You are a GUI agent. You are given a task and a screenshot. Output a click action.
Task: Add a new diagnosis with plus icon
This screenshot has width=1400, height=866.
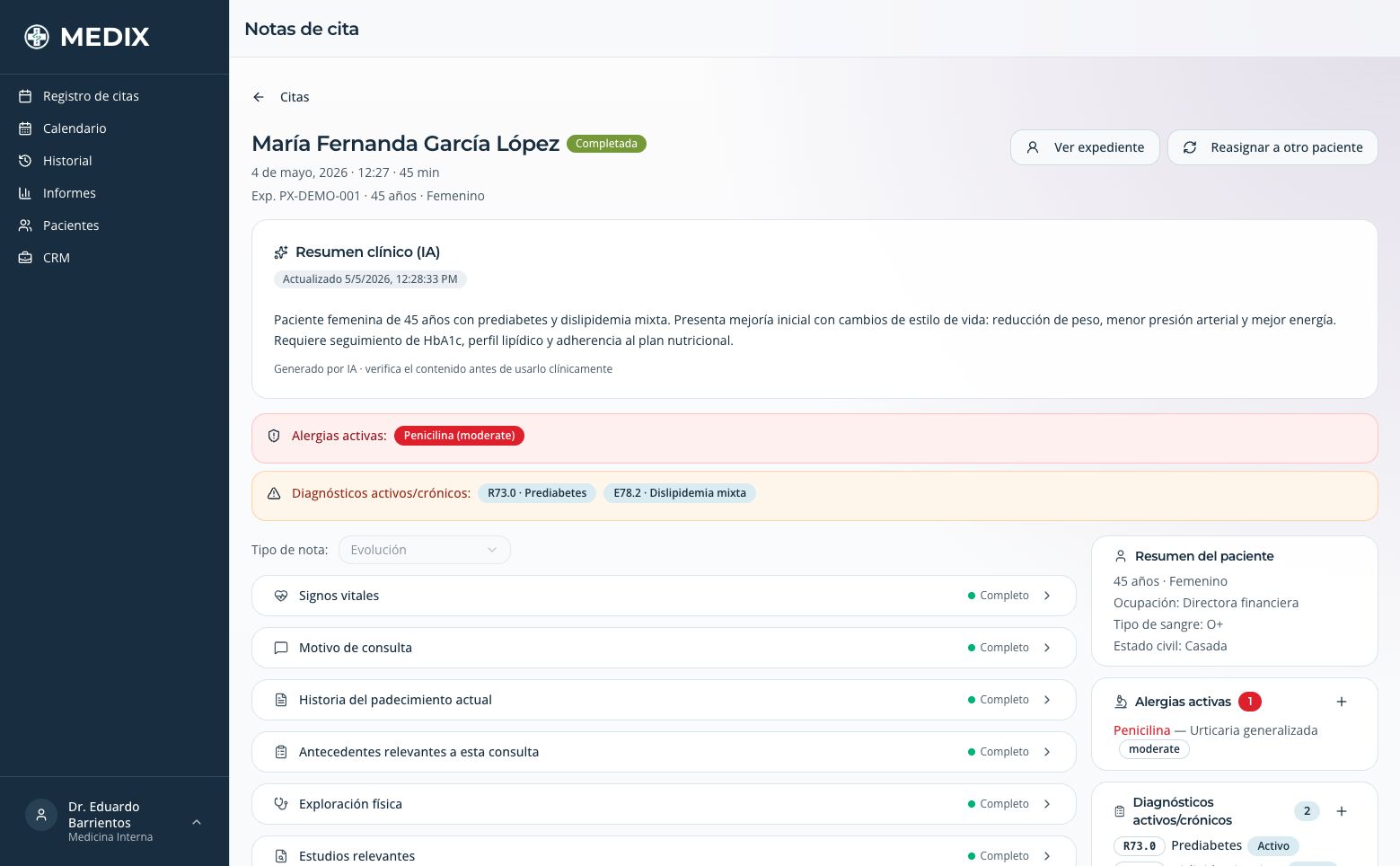(1342, 811)
